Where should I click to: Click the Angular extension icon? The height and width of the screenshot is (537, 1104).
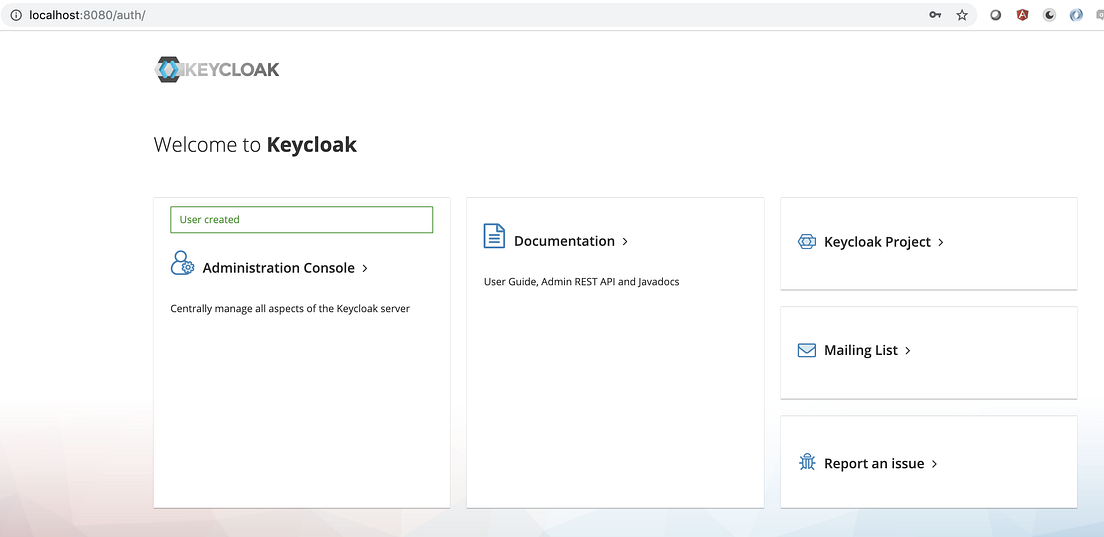click(1022, 15)
